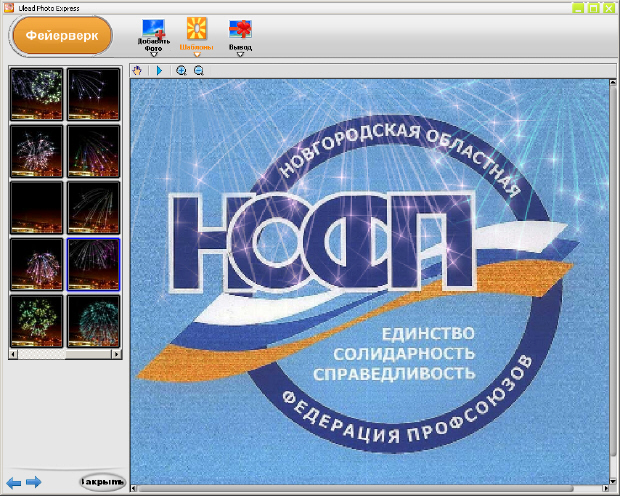Click the preview vertical scrollbar down arrow
This screenshot has height=496, width=620.
tap(613, 481)
